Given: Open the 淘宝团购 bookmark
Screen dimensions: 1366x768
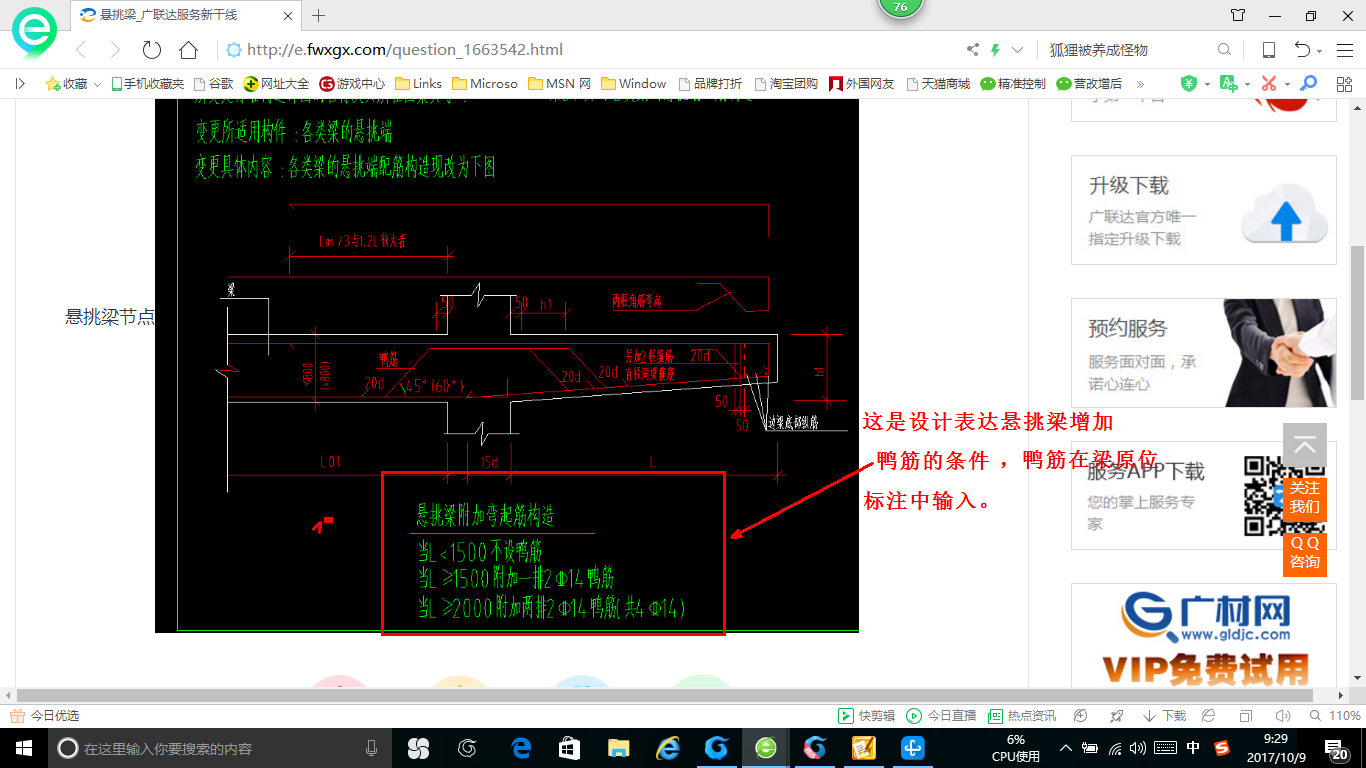Looking at the screenshot, I should (786, 84).
